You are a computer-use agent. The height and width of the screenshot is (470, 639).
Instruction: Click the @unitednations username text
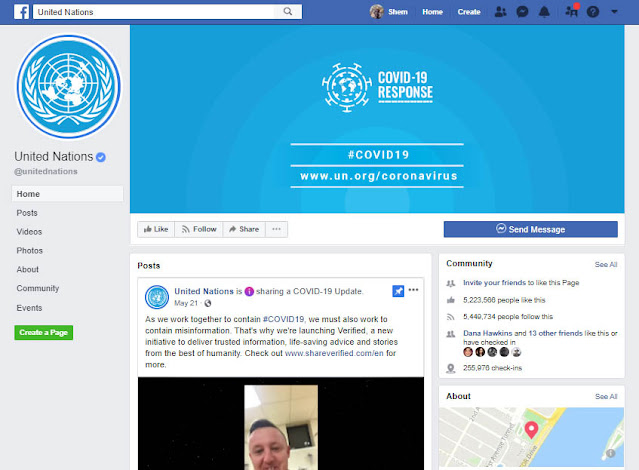coord(46,172)
